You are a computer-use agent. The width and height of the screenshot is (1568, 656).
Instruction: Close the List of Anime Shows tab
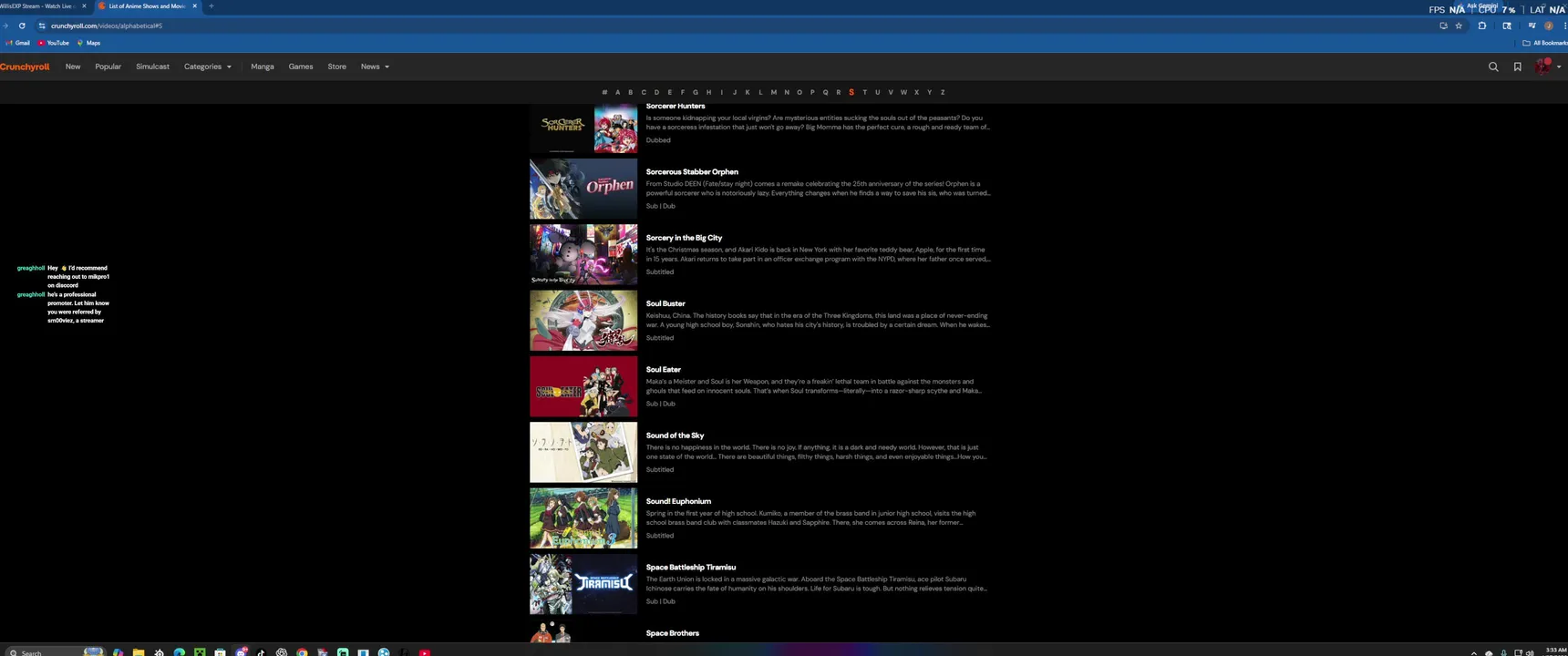(194, 6)
